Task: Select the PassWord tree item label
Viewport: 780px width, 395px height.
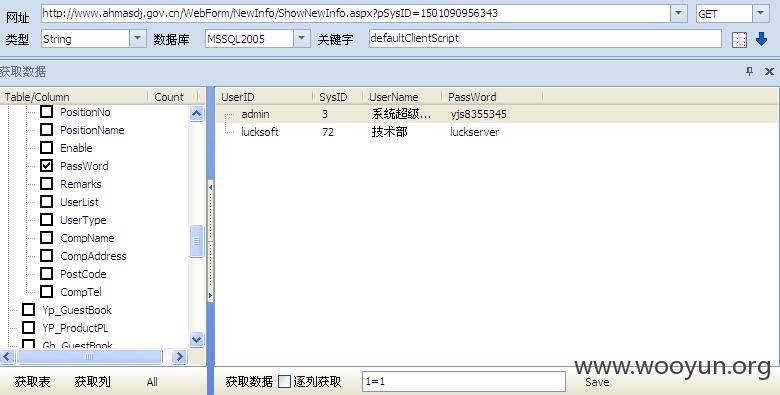Action: point(84,166)
